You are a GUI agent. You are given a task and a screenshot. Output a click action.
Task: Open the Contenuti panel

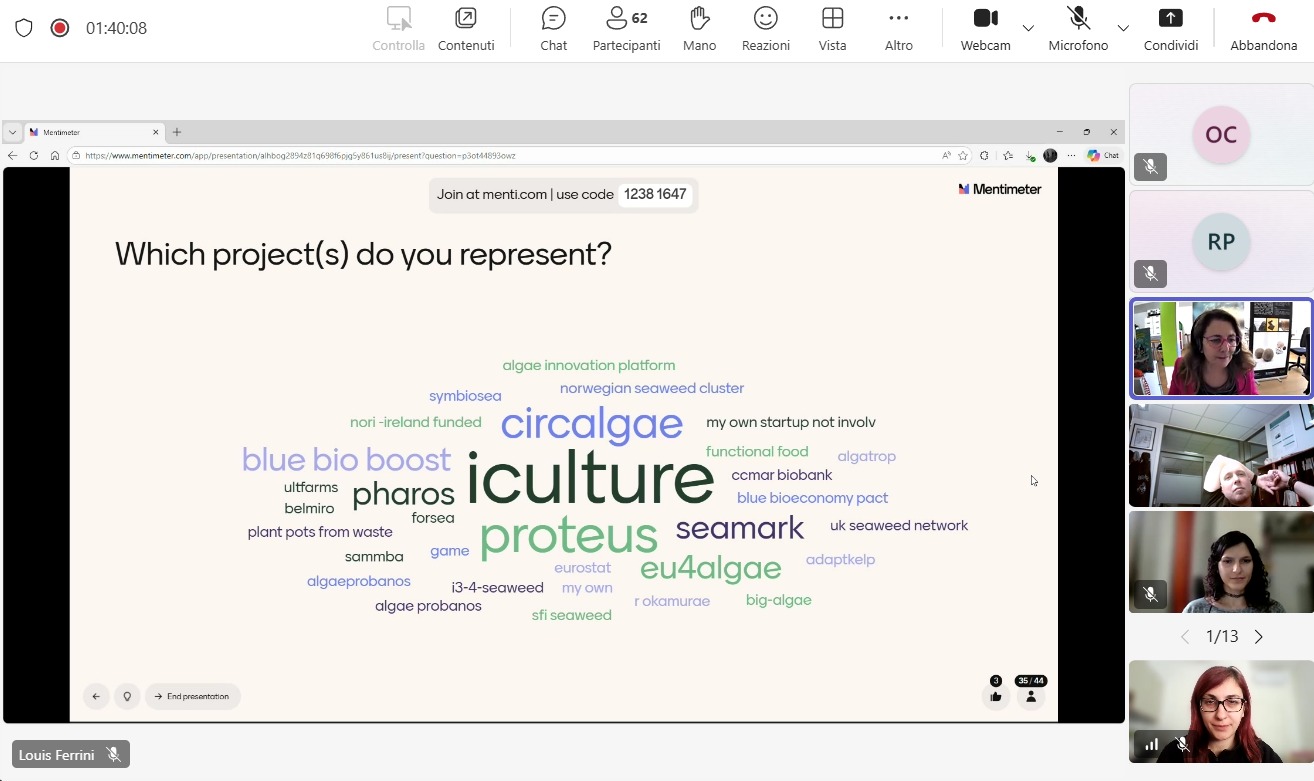coord(466,29)
